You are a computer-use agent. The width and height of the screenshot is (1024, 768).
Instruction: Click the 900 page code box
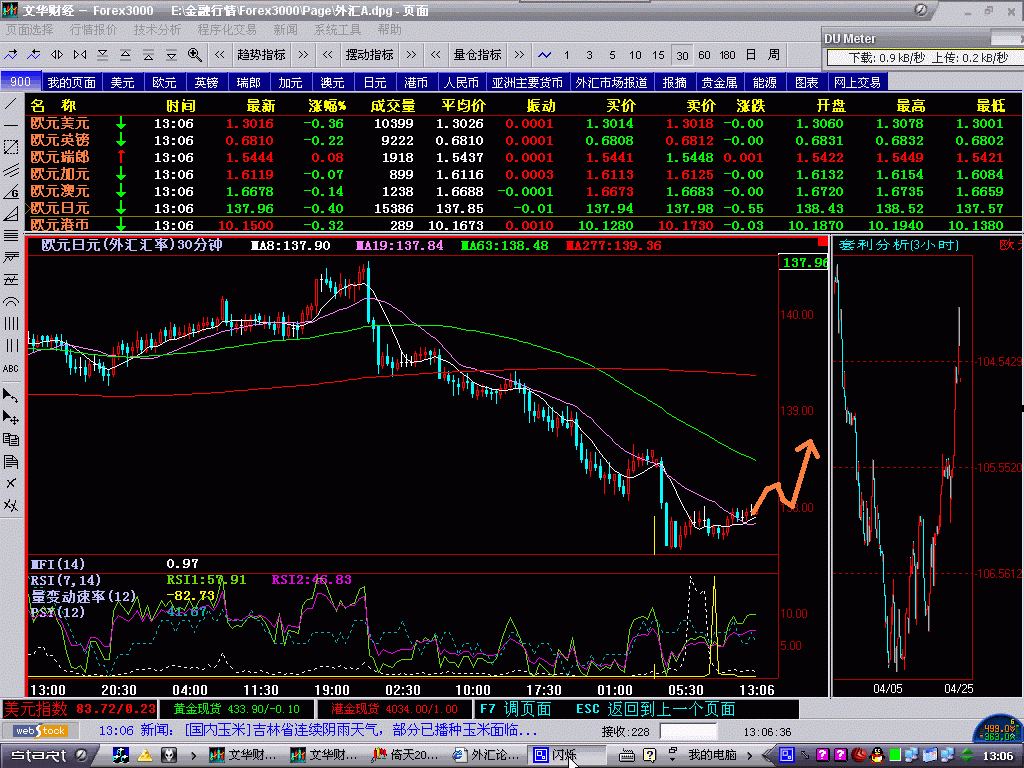click(21, 82)
